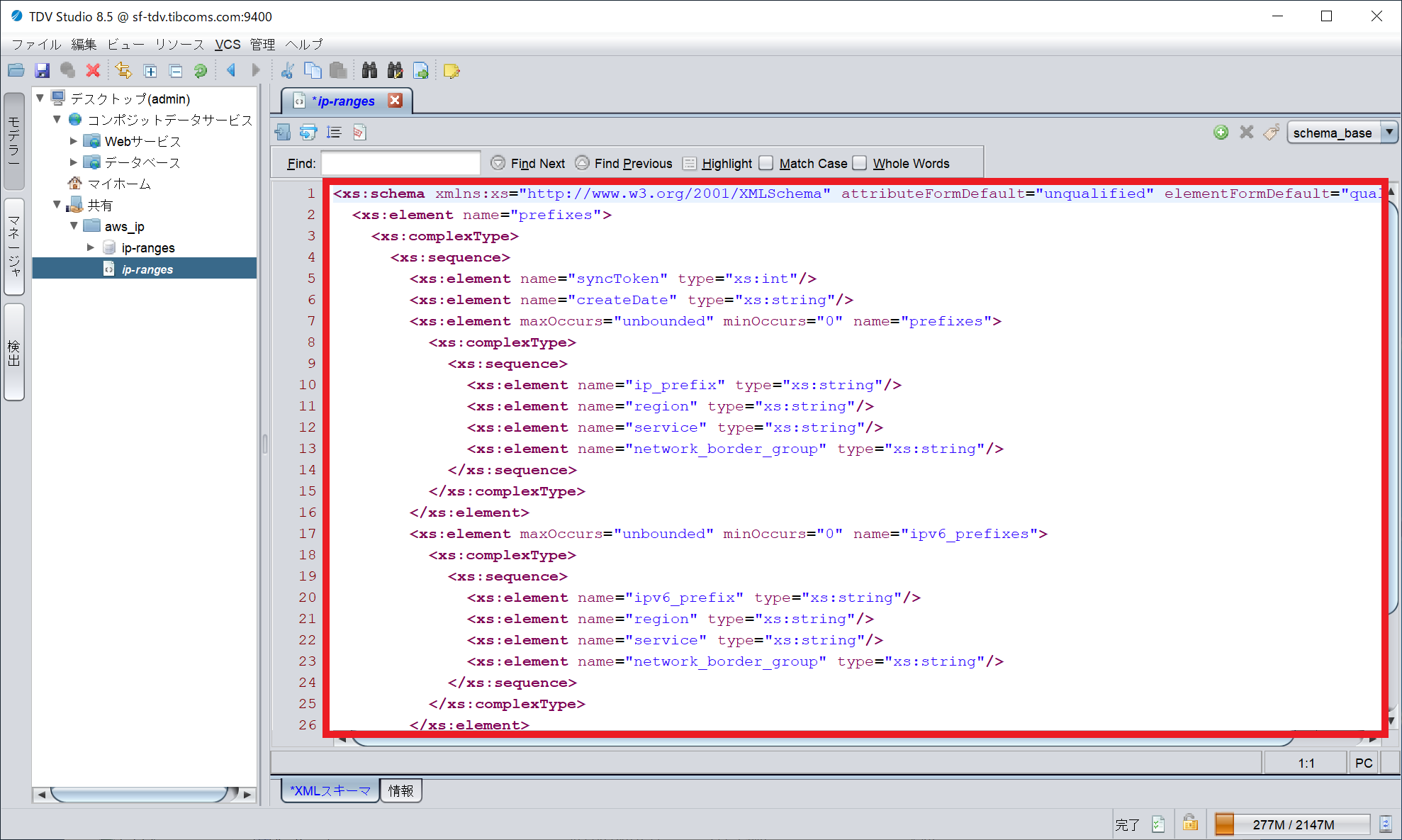
Task: Expand the データベース tree node
Action: click(73, 162)
